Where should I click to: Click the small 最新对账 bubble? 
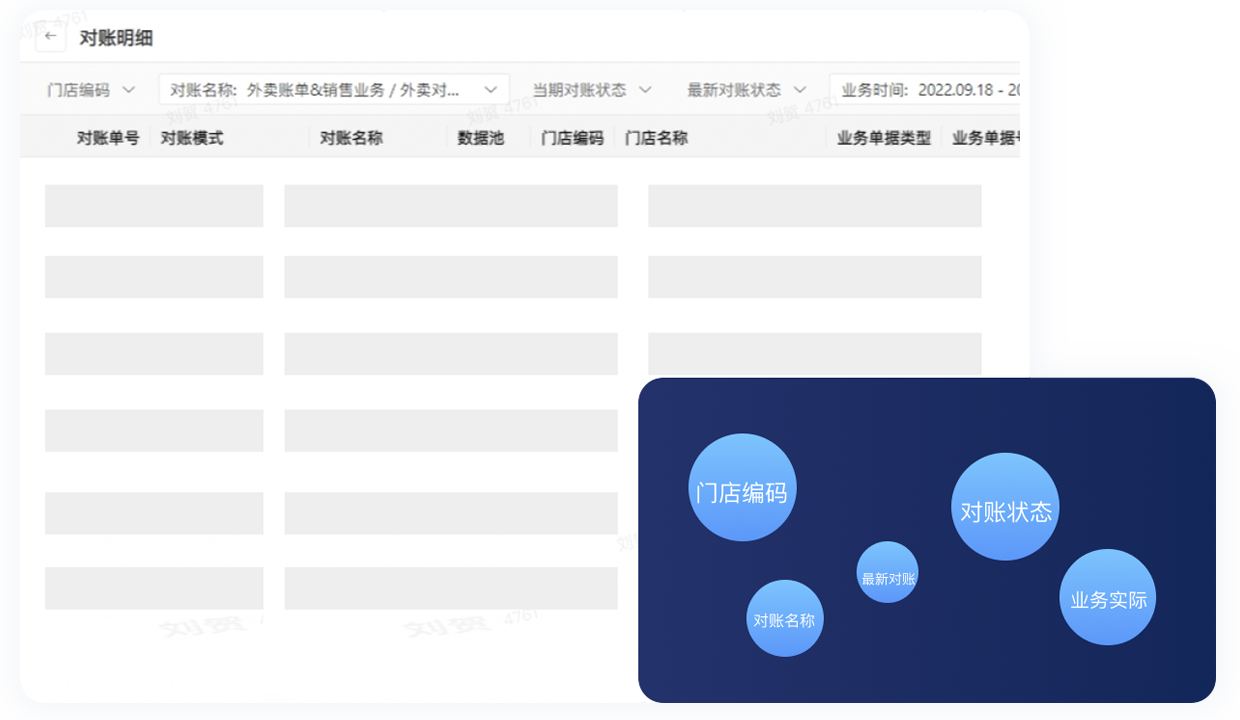(x=887, y=573)
